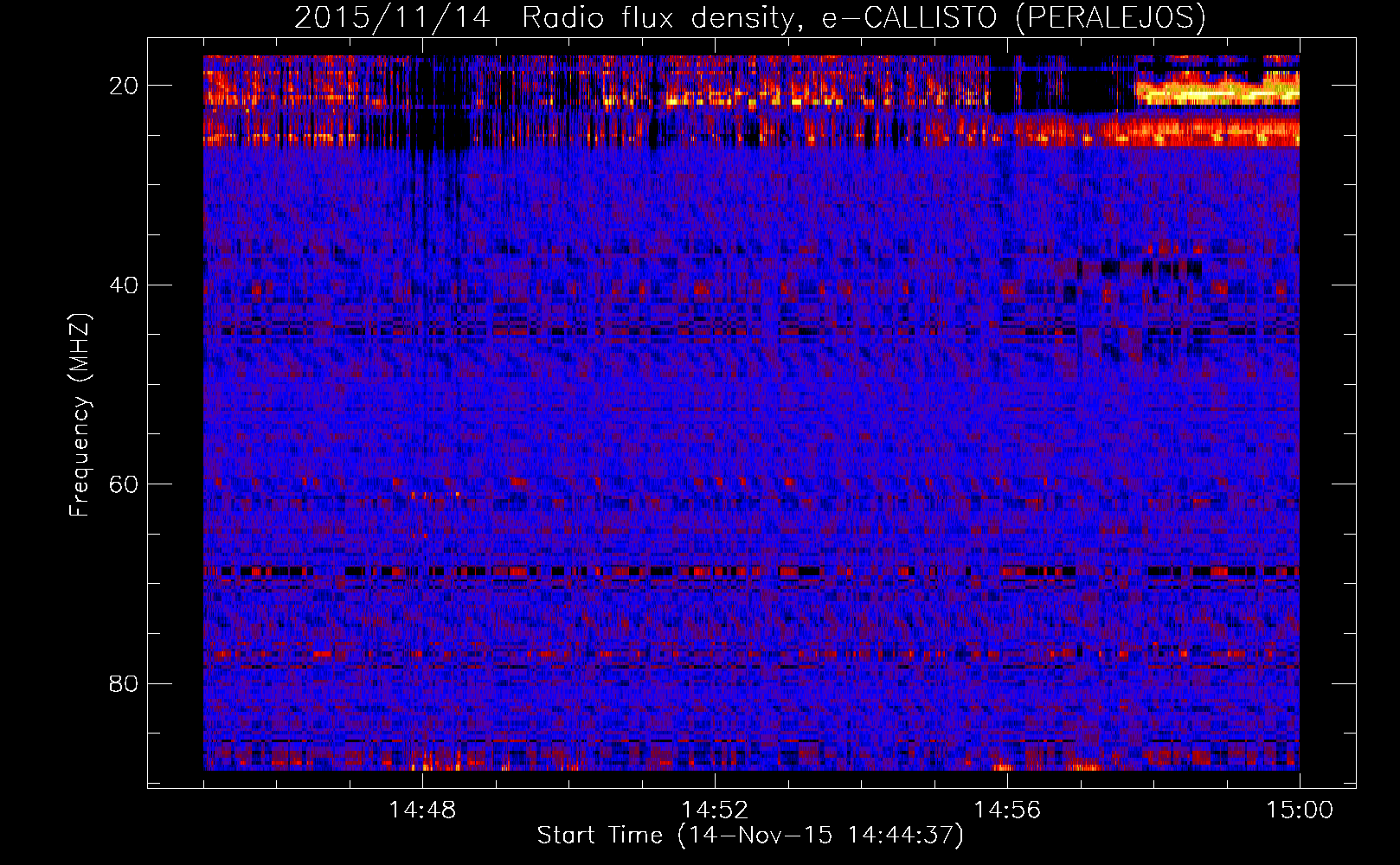The image size is (1400, 865).
Task: Click the plot title mentioning e-CALLISTO (PERALEJOS)
Action: click(x=749, y=18)
